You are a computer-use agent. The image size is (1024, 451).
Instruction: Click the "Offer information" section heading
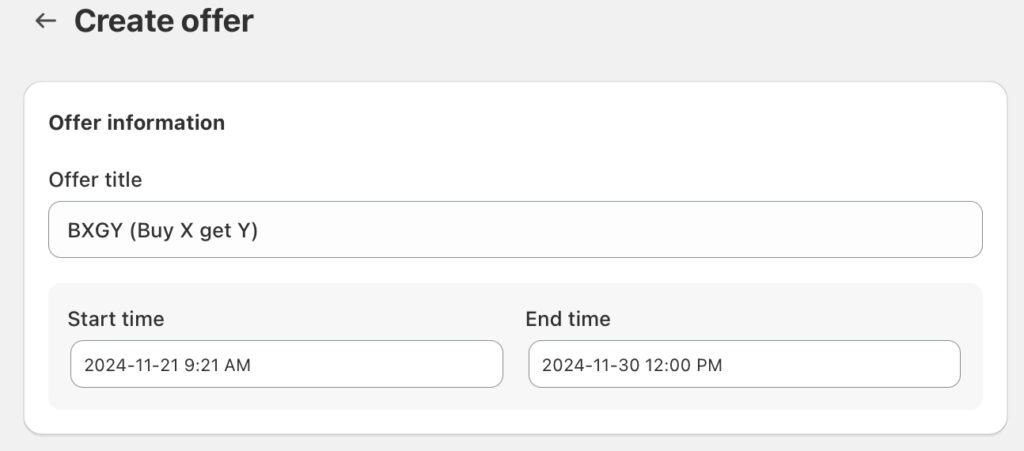pyautogui.click(x=137, y=123)
